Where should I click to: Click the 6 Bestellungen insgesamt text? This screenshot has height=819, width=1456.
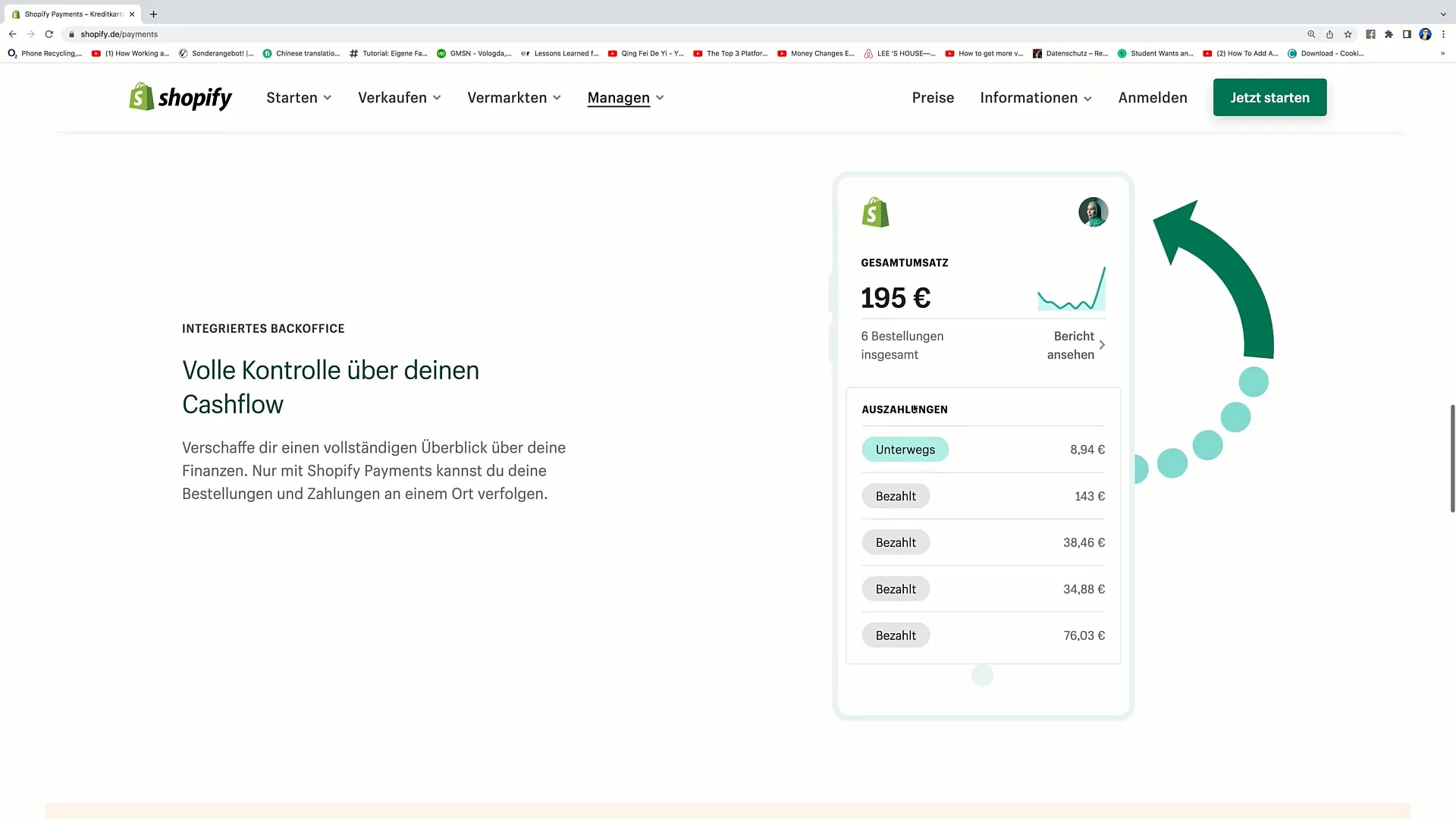(902, 345)
